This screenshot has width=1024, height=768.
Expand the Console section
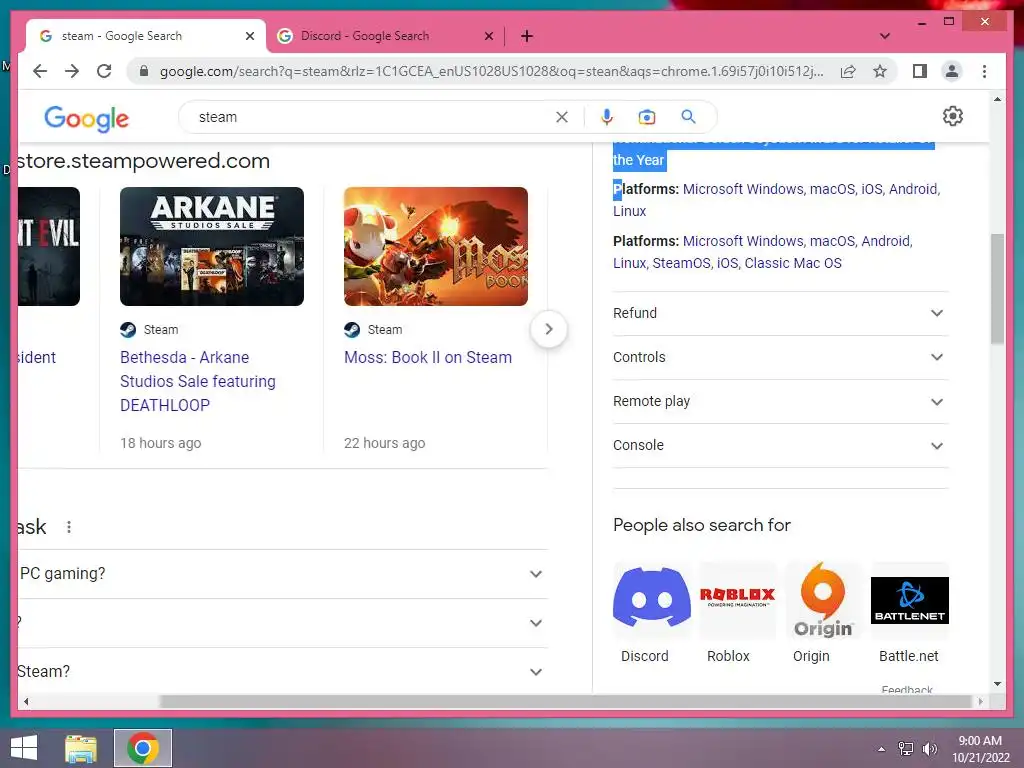(780, 445)
